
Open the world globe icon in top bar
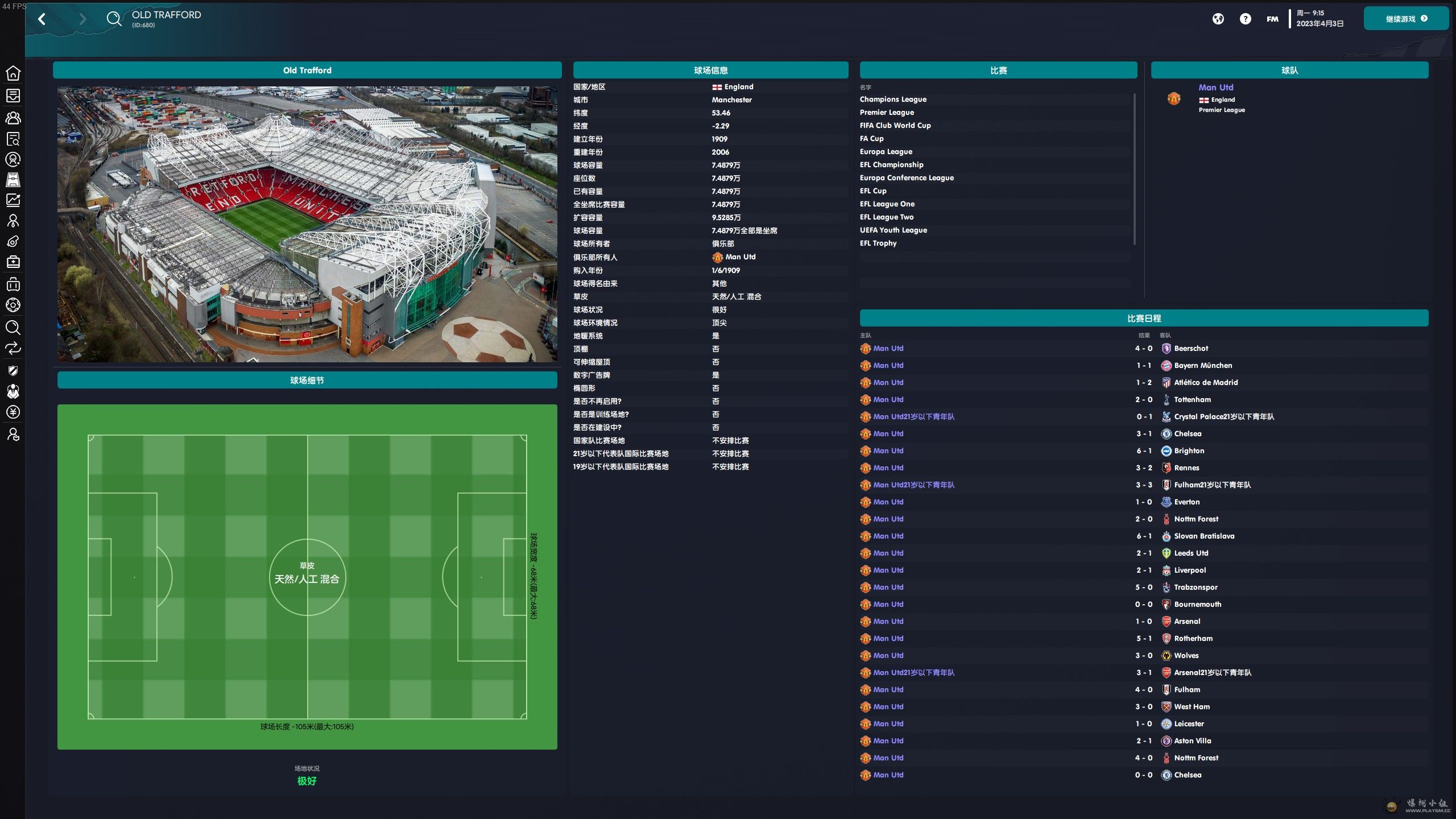[x=1218, y=19]
